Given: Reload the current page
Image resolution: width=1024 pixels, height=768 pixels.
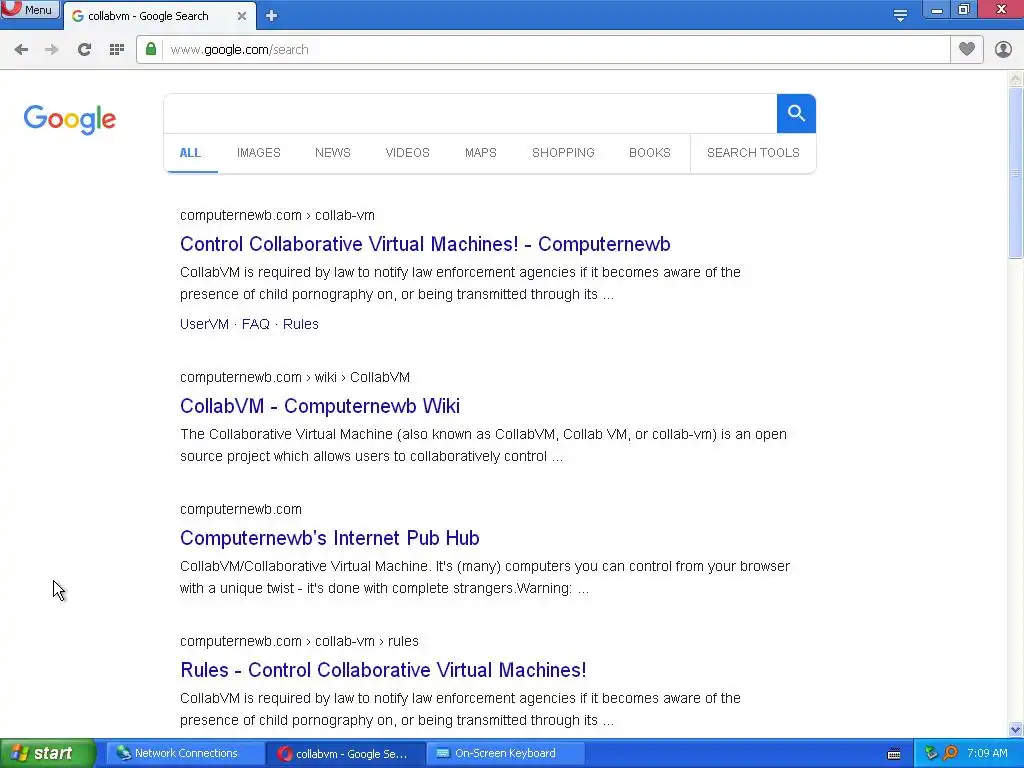Looking at the screenshot, I should coord(84,50).
